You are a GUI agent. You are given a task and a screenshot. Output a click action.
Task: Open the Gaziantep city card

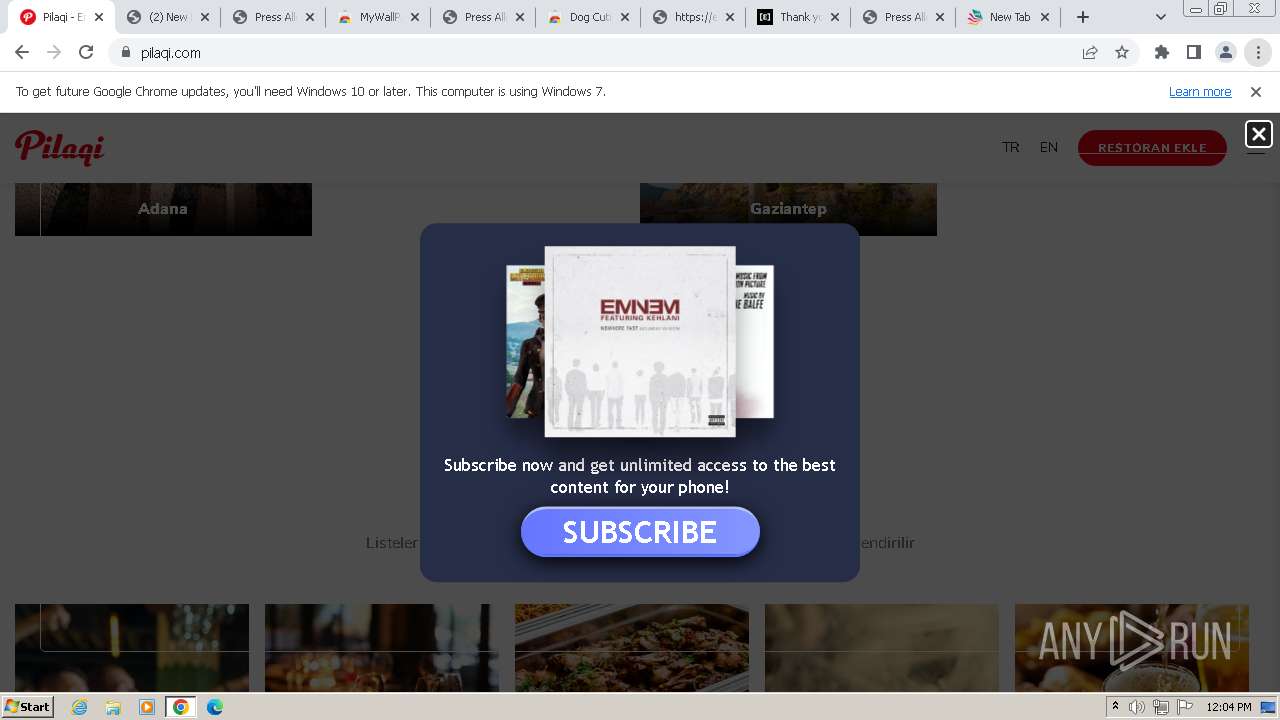pos(788,209)
